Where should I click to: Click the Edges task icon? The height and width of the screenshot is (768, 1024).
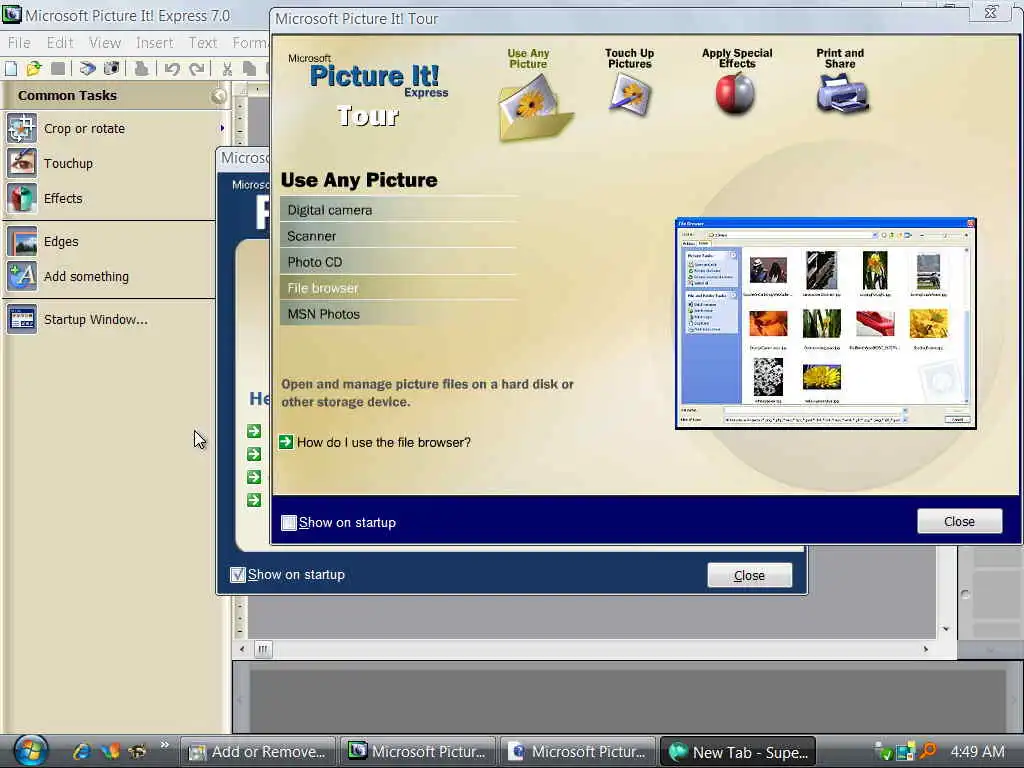[22, 242]
